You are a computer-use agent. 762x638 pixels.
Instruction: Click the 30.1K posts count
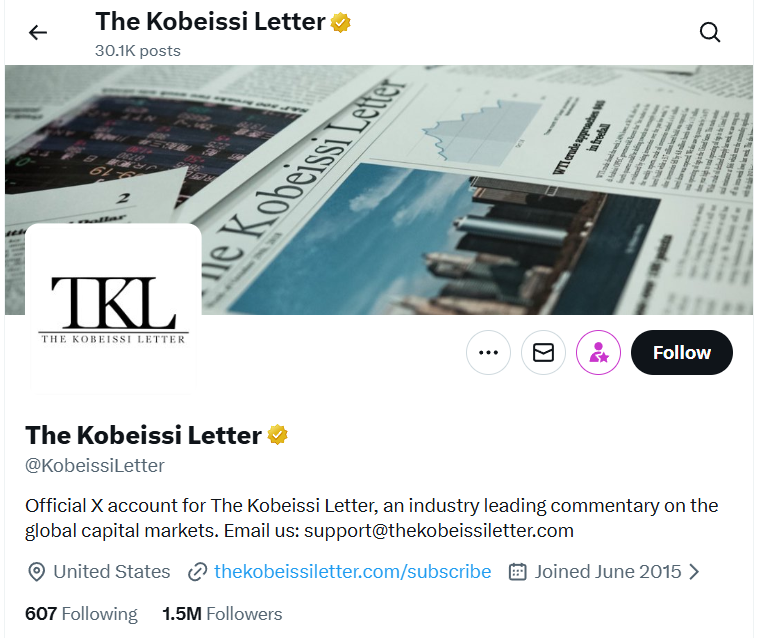click(x=138, y=50)
